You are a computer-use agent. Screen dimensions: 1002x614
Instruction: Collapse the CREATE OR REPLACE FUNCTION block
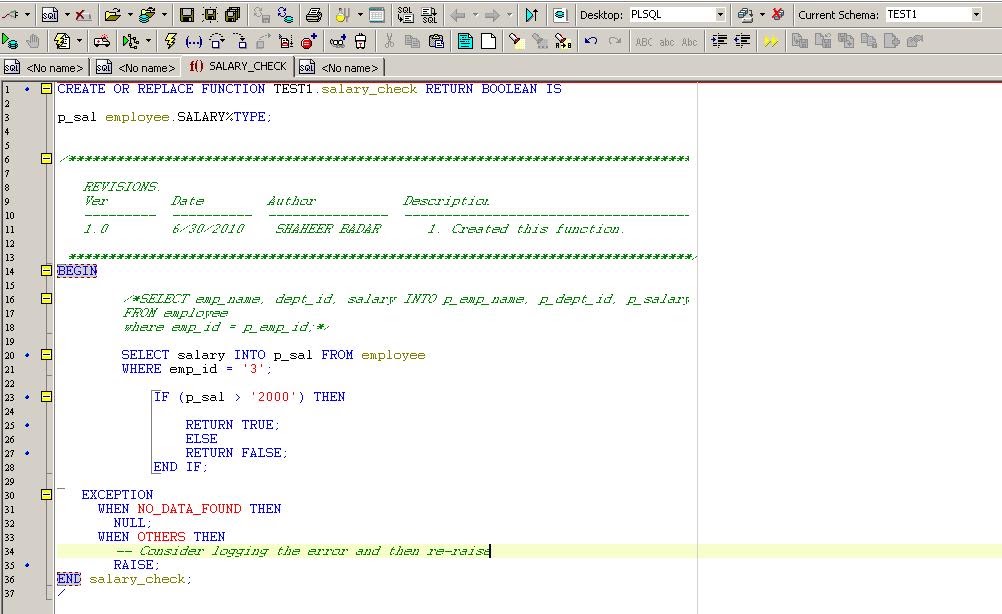46,89
